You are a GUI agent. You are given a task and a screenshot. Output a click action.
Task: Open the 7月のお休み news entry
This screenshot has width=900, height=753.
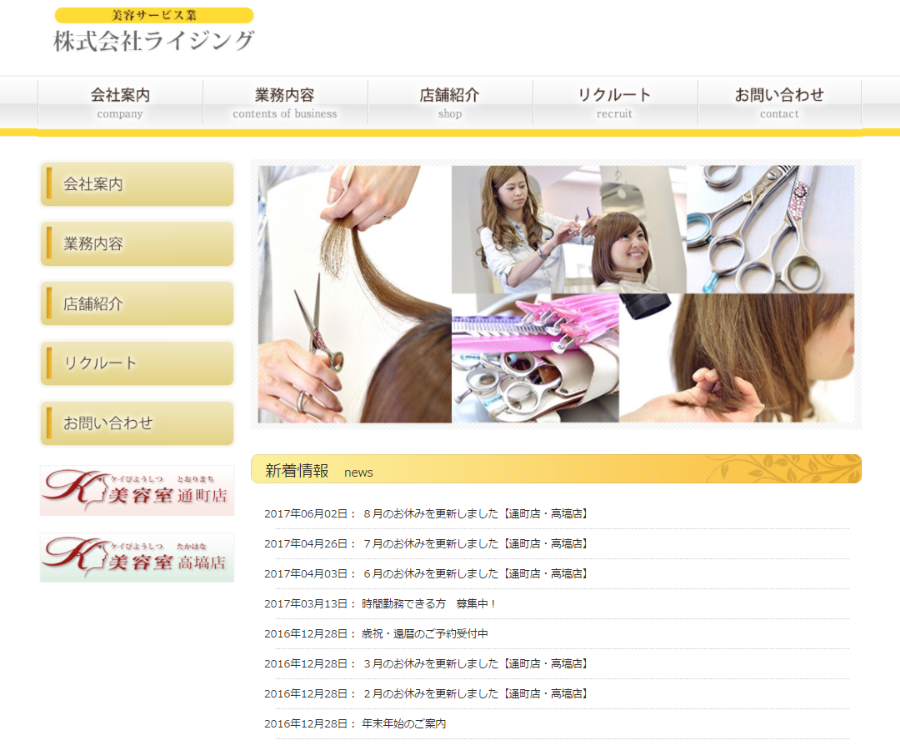tap(475, 544)
